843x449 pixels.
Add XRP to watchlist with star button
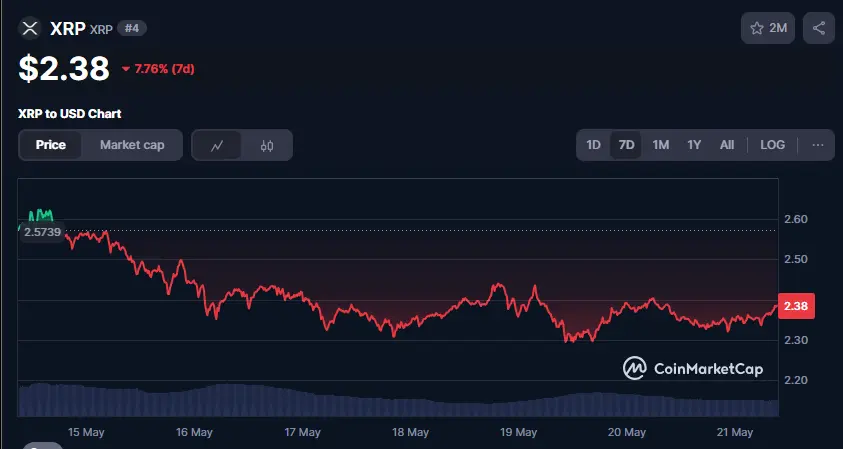tap(768, 28)
